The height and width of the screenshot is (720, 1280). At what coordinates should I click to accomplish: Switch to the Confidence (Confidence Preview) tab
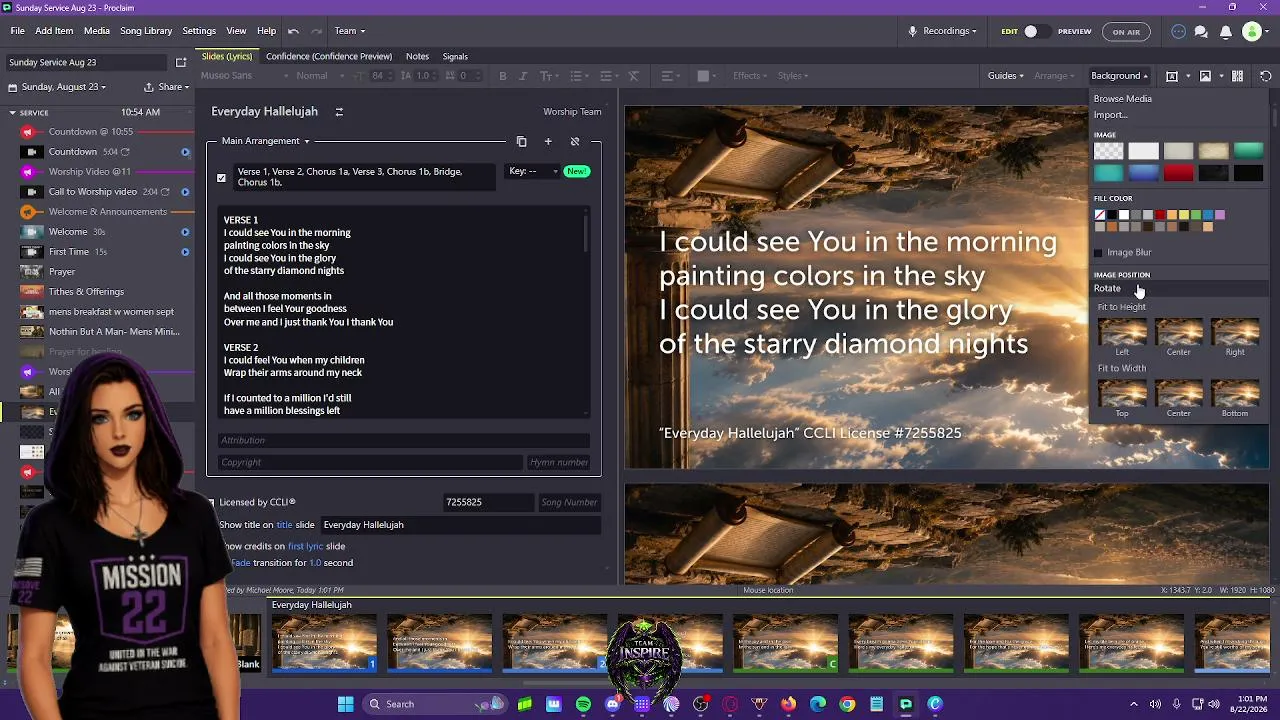329,57
